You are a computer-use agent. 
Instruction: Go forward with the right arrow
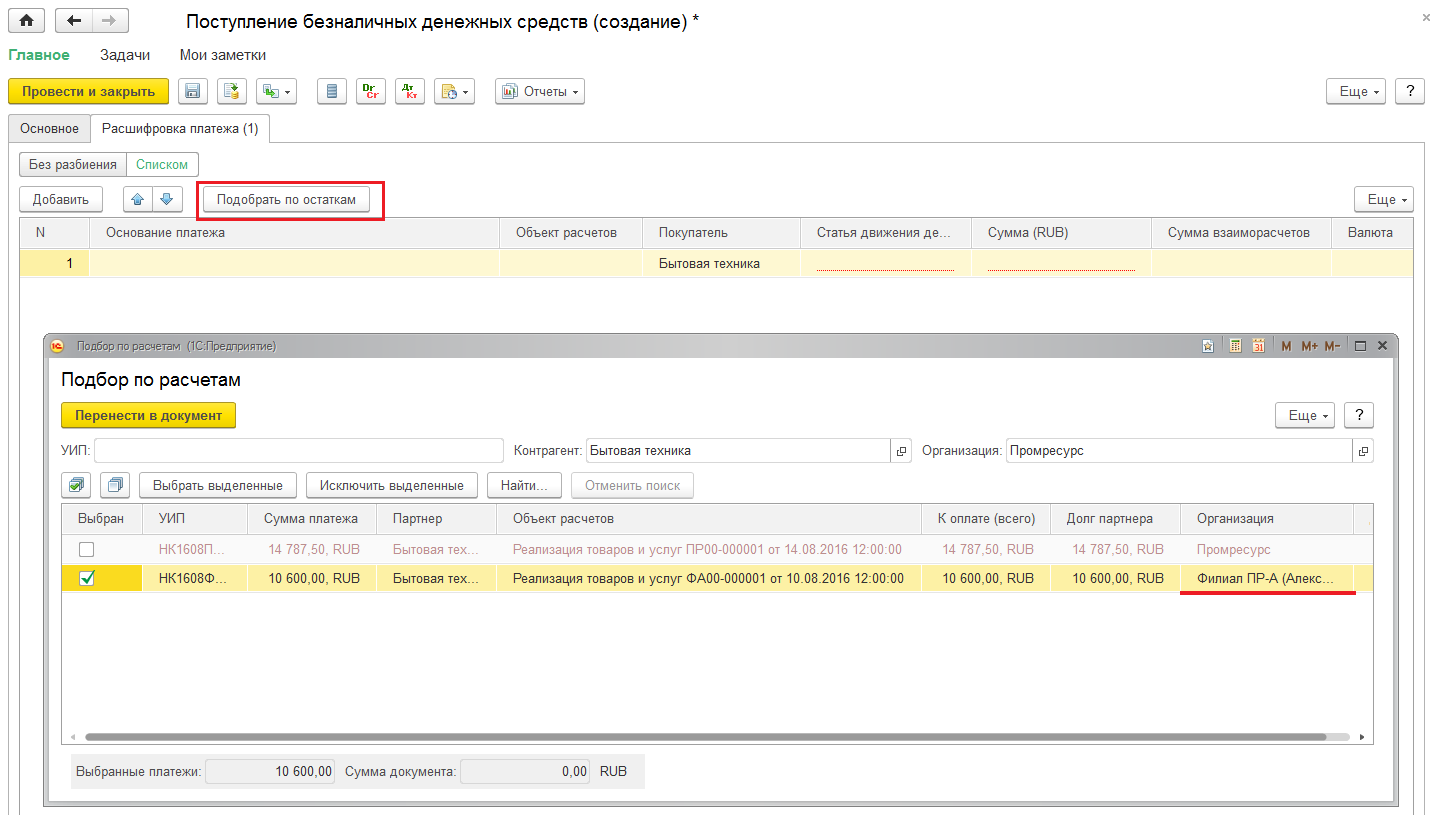(110, 21)
